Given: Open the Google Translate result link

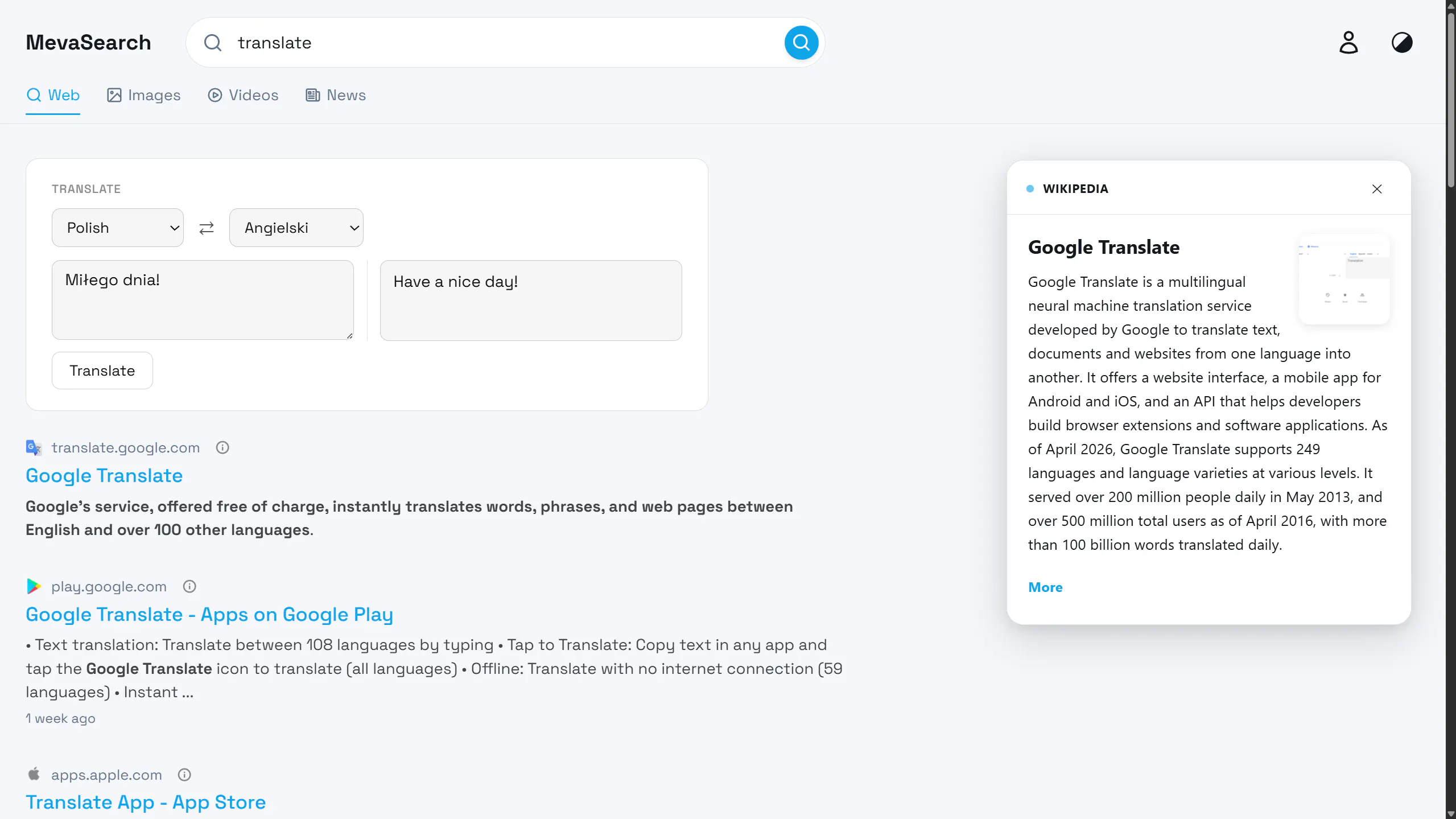Looking at the screenshot, I should click(x=104, y=476).
